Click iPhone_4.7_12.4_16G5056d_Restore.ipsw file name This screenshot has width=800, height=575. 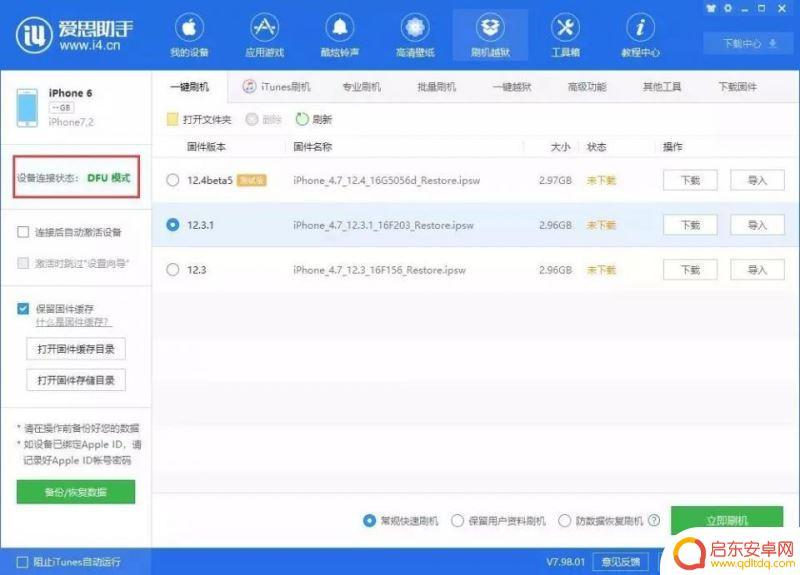tap(386, 180)
